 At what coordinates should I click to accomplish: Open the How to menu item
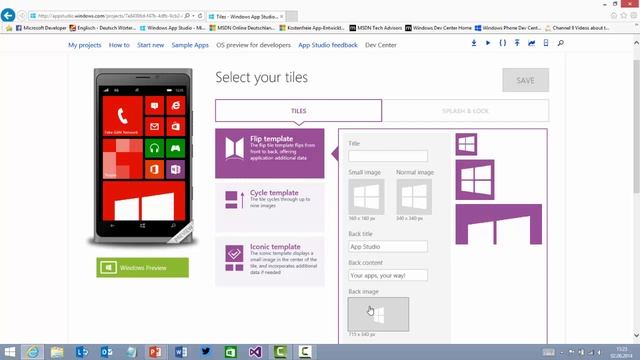[x=119, y=45]
